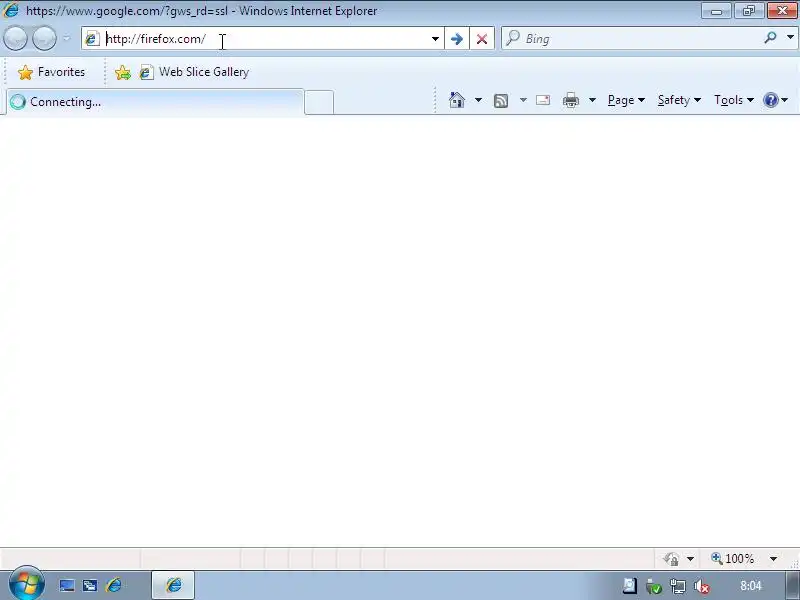Click the Help question mark icon

771,100
